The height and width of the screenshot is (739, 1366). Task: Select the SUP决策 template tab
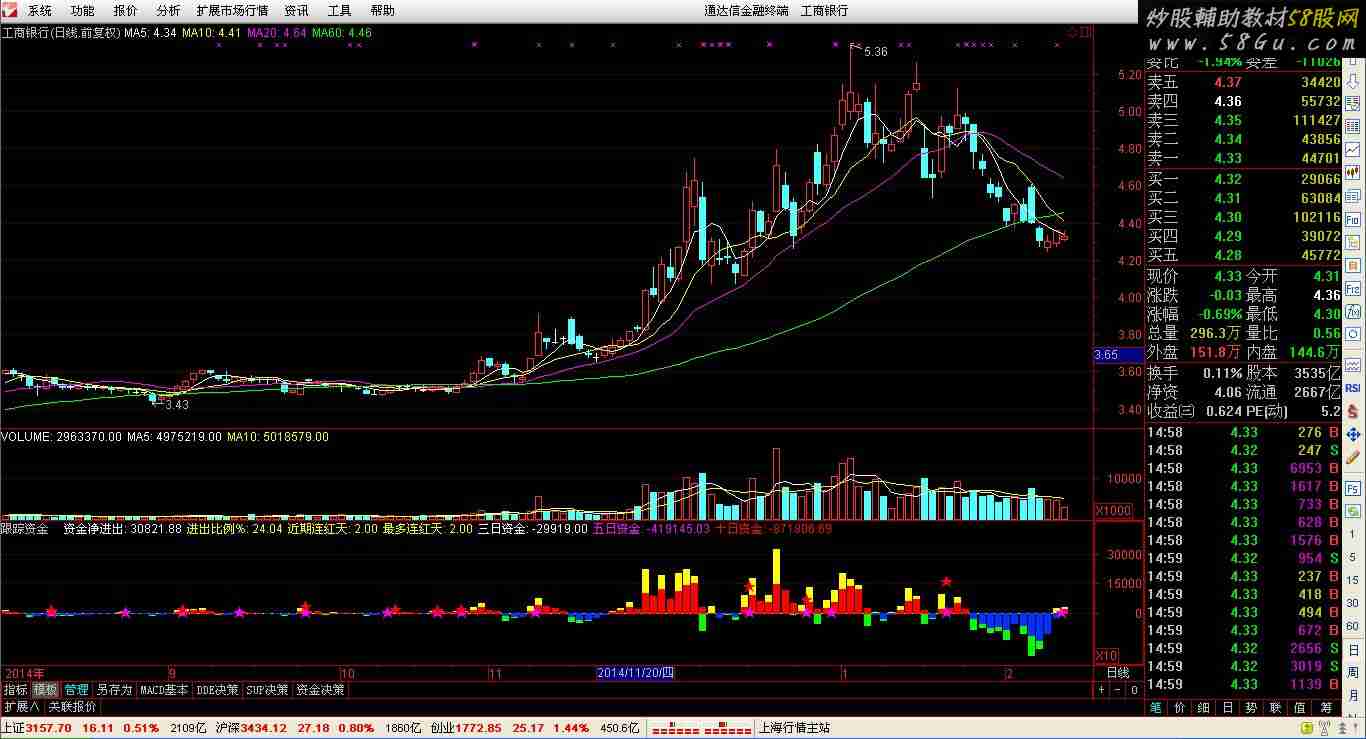pos(268,690)
